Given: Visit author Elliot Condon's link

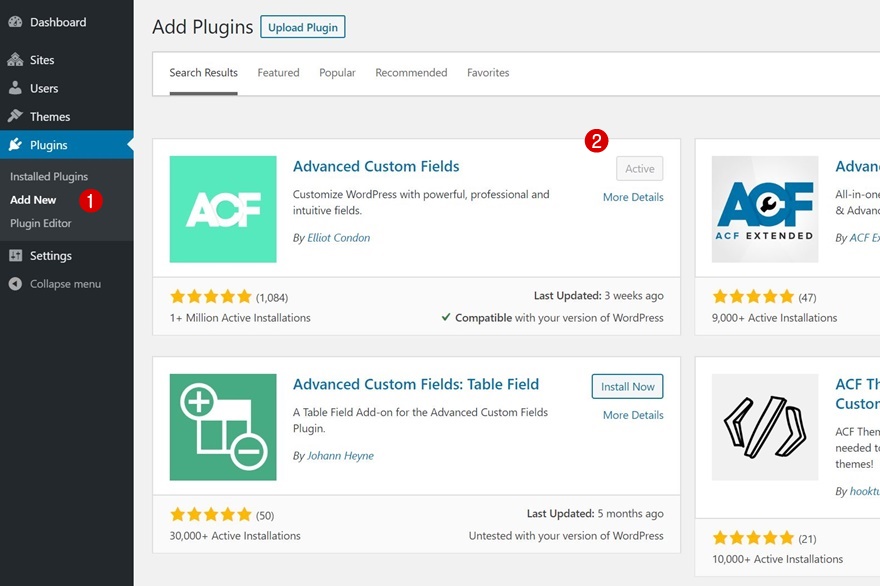Looking at the screenshot, I should click(x=339, y=238).
